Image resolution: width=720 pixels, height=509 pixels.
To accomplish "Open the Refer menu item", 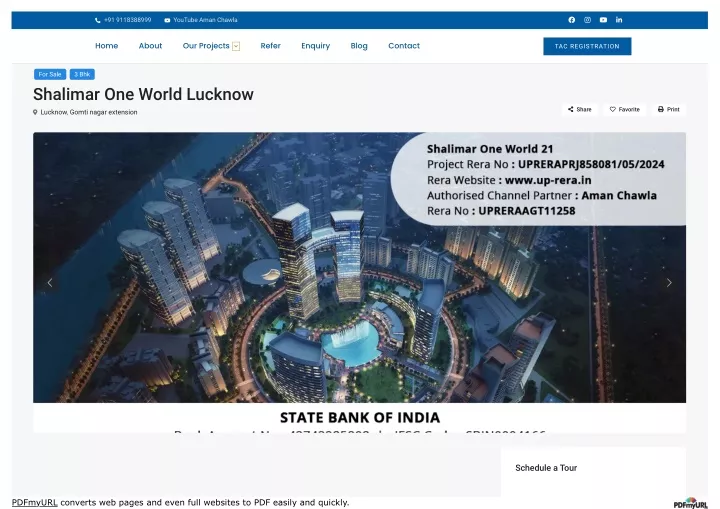I will click(270, 46).
